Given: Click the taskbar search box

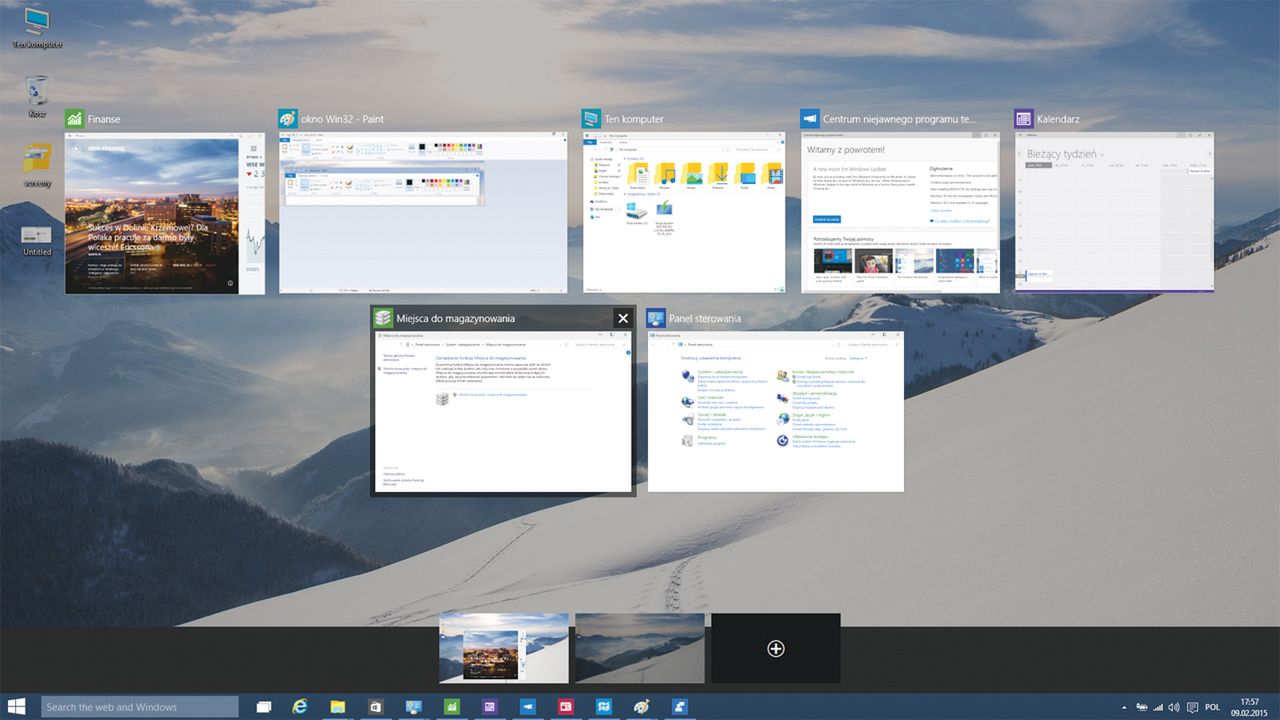Looking at the screenshot, I should (x=140, y=707).
